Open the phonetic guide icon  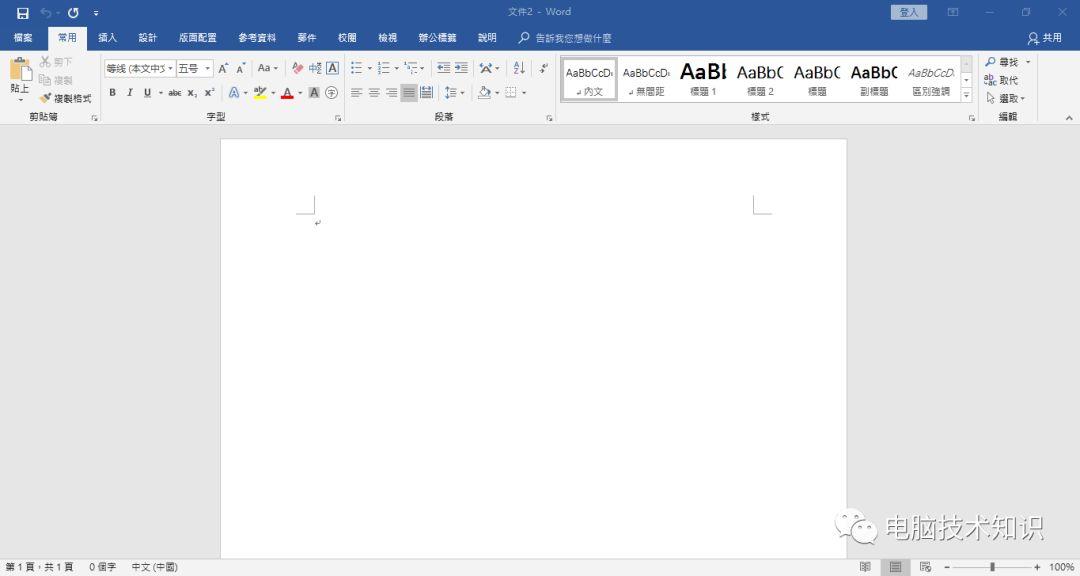315,68
